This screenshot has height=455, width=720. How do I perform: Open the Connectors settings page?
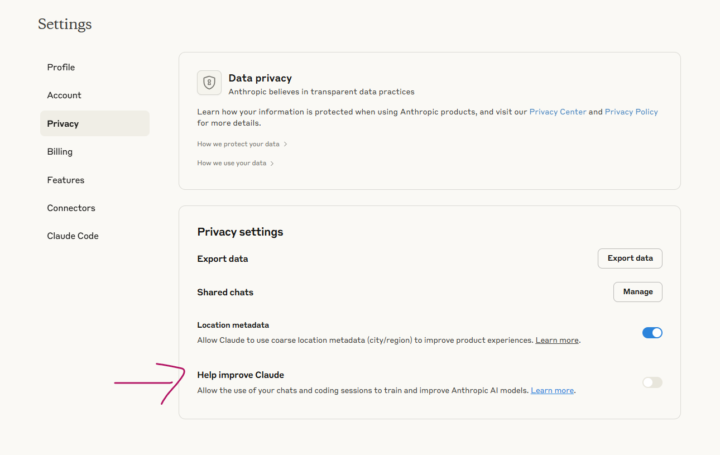tap(71, 208)
